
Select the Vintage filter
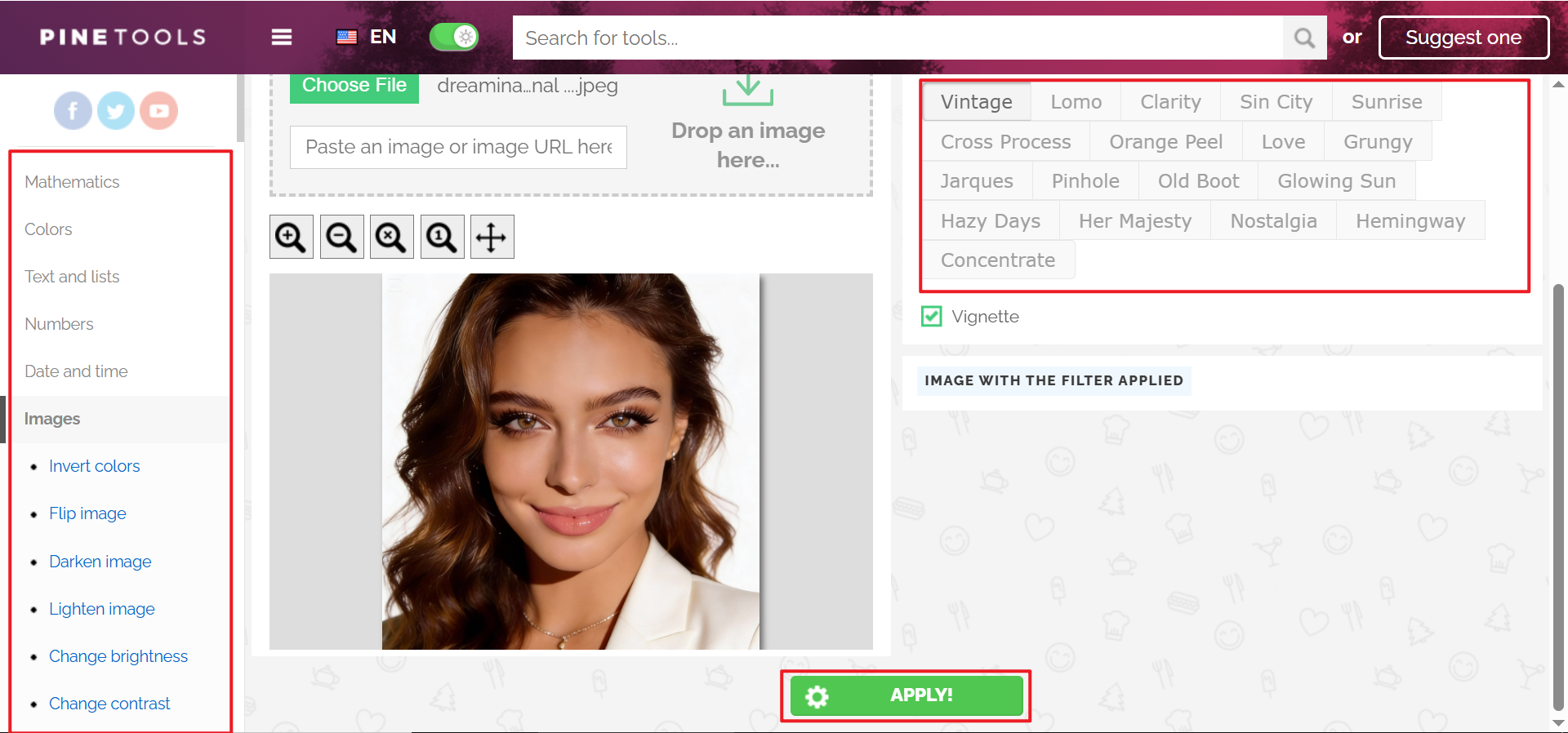click(977, 102)
